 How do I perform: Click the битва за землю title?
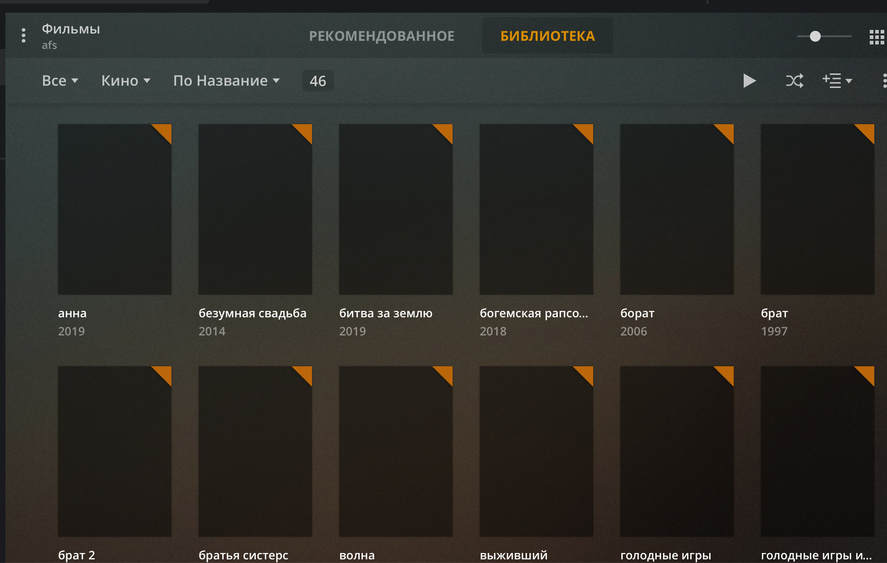point(385,313)
